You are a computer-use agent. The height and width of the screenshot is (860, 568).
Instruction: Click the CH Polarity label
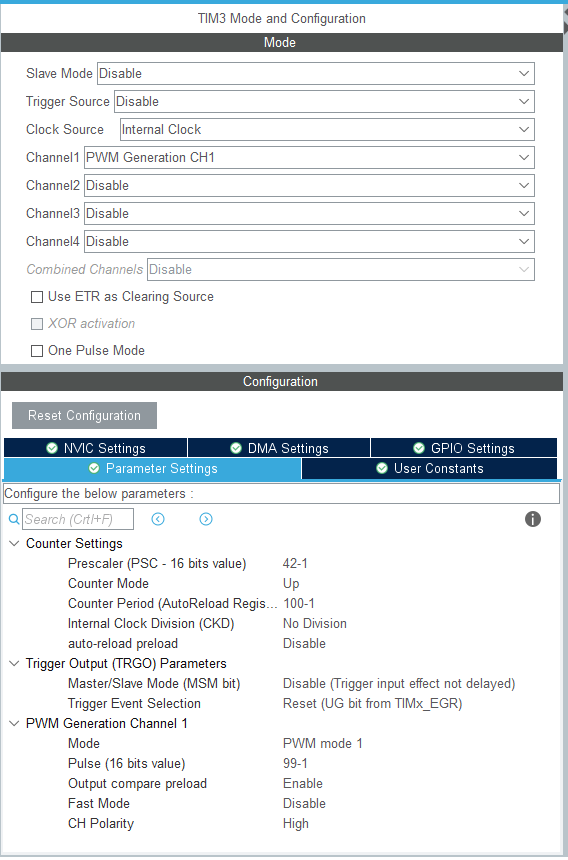101,824
